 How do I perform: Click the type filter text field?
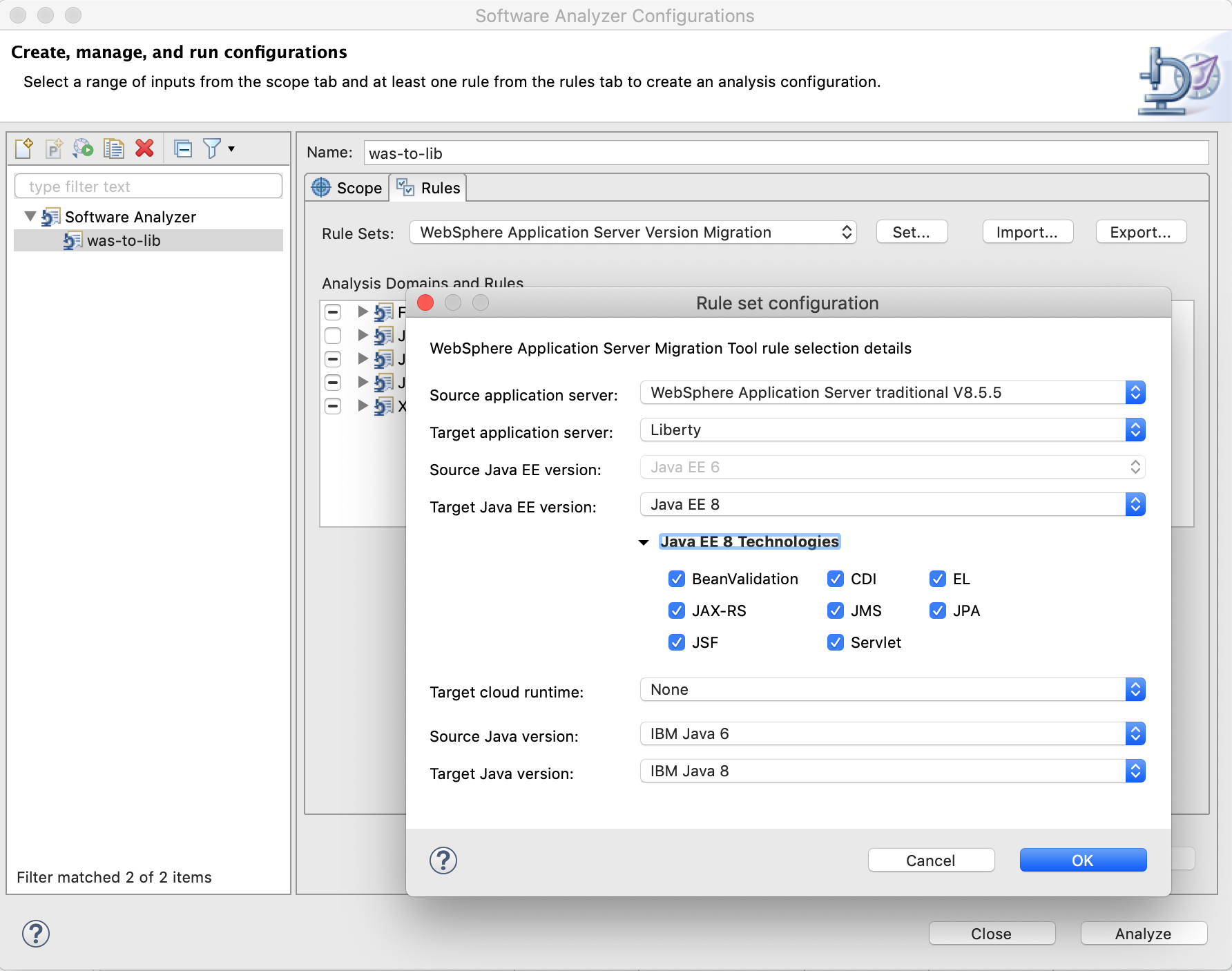coord(148,186)
